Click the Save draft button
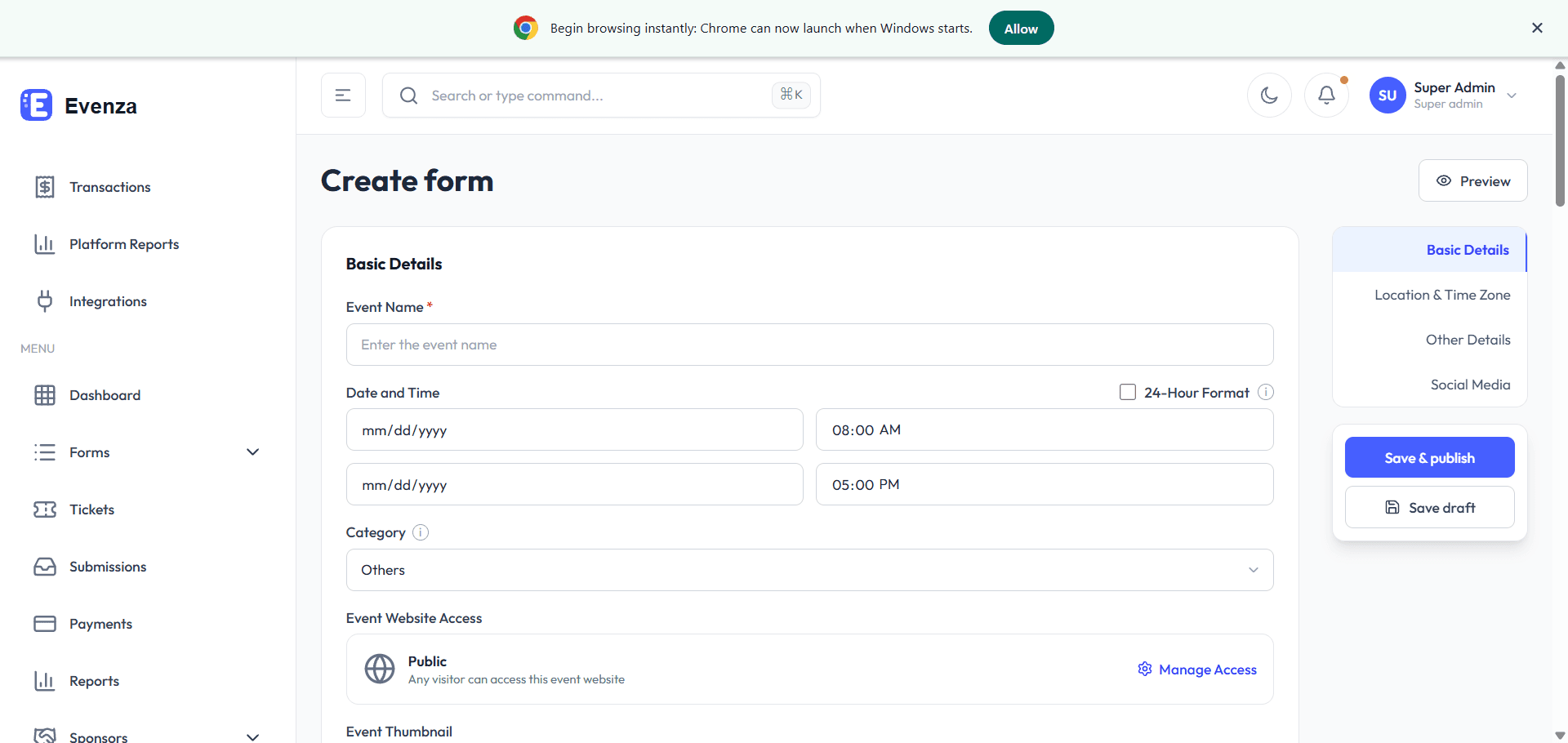1568x743 pixels. tap(1429, 507)
